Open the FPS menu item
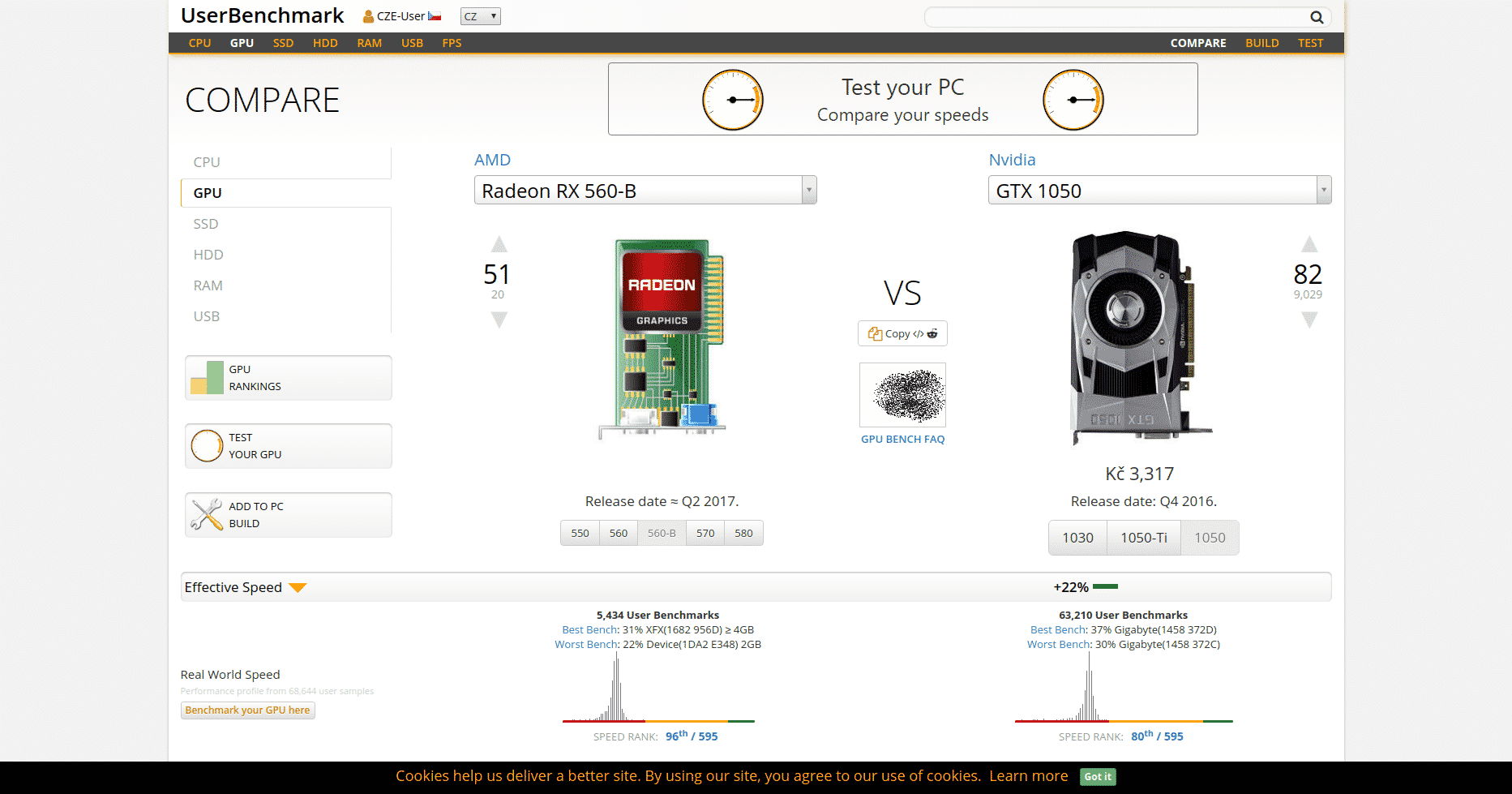Viewport: 1512px width, 794px height. [x=452, y=43]
